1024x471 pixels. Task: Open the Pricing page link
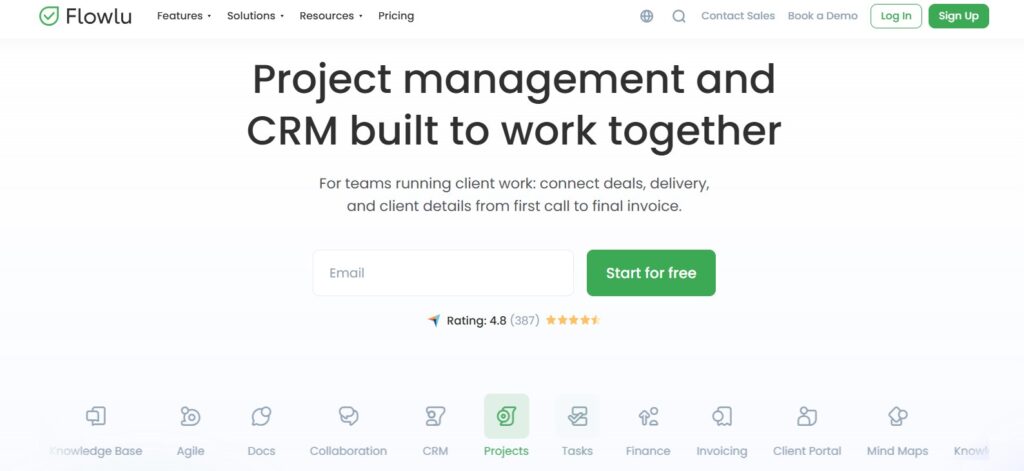click(x=396, y=16)
